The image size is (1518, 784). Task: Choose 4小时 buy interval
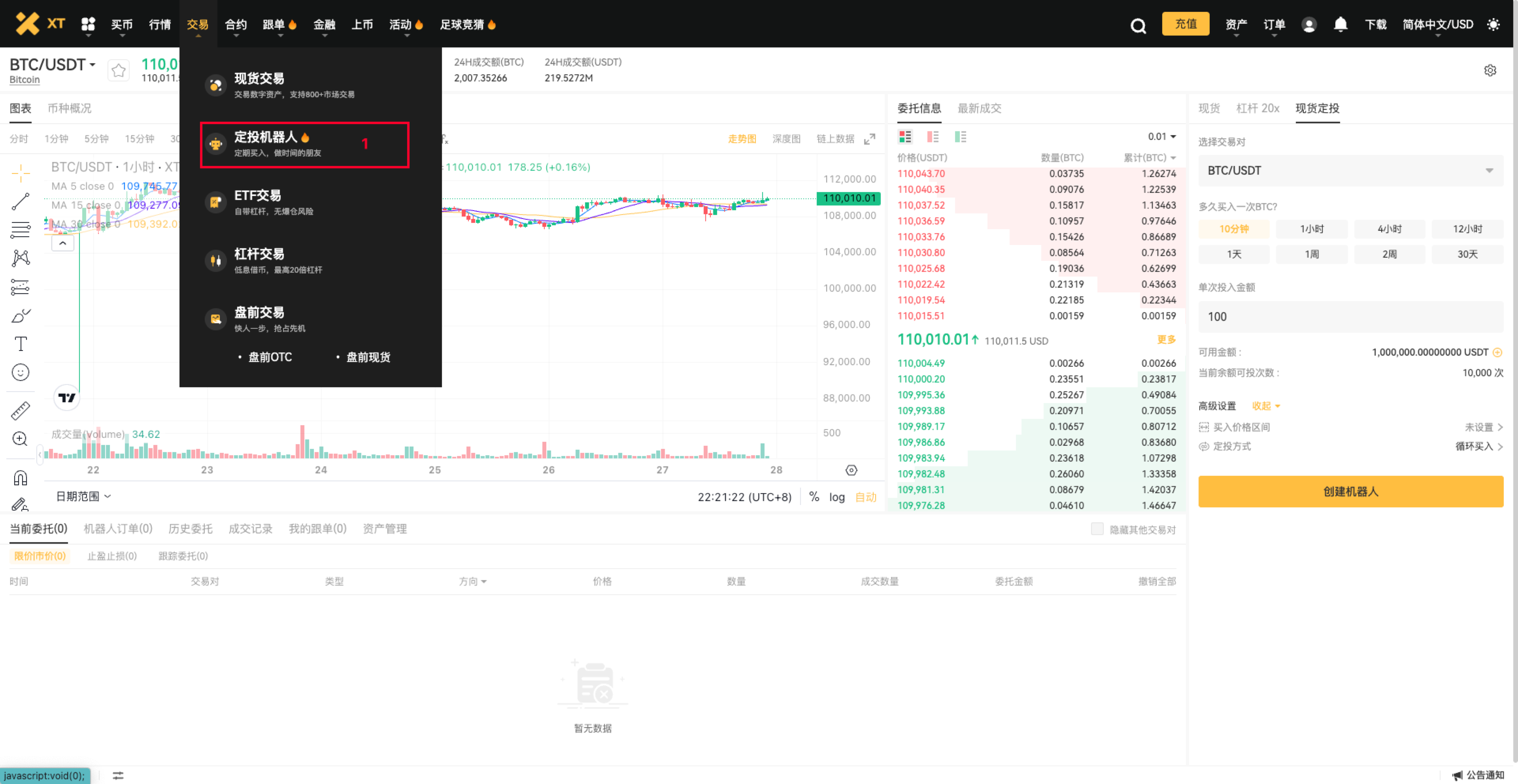click(1390, 229)
